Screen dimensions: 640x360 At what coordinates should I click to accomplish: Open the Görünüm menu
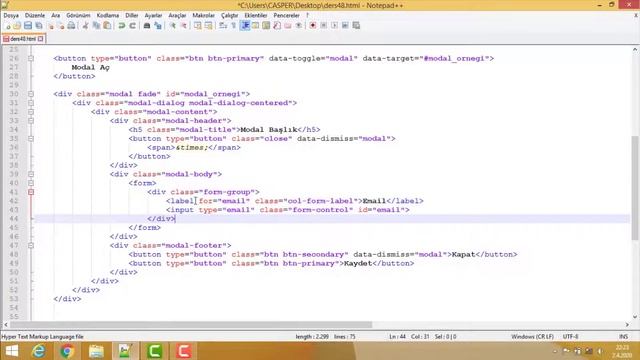coord(78,16)
